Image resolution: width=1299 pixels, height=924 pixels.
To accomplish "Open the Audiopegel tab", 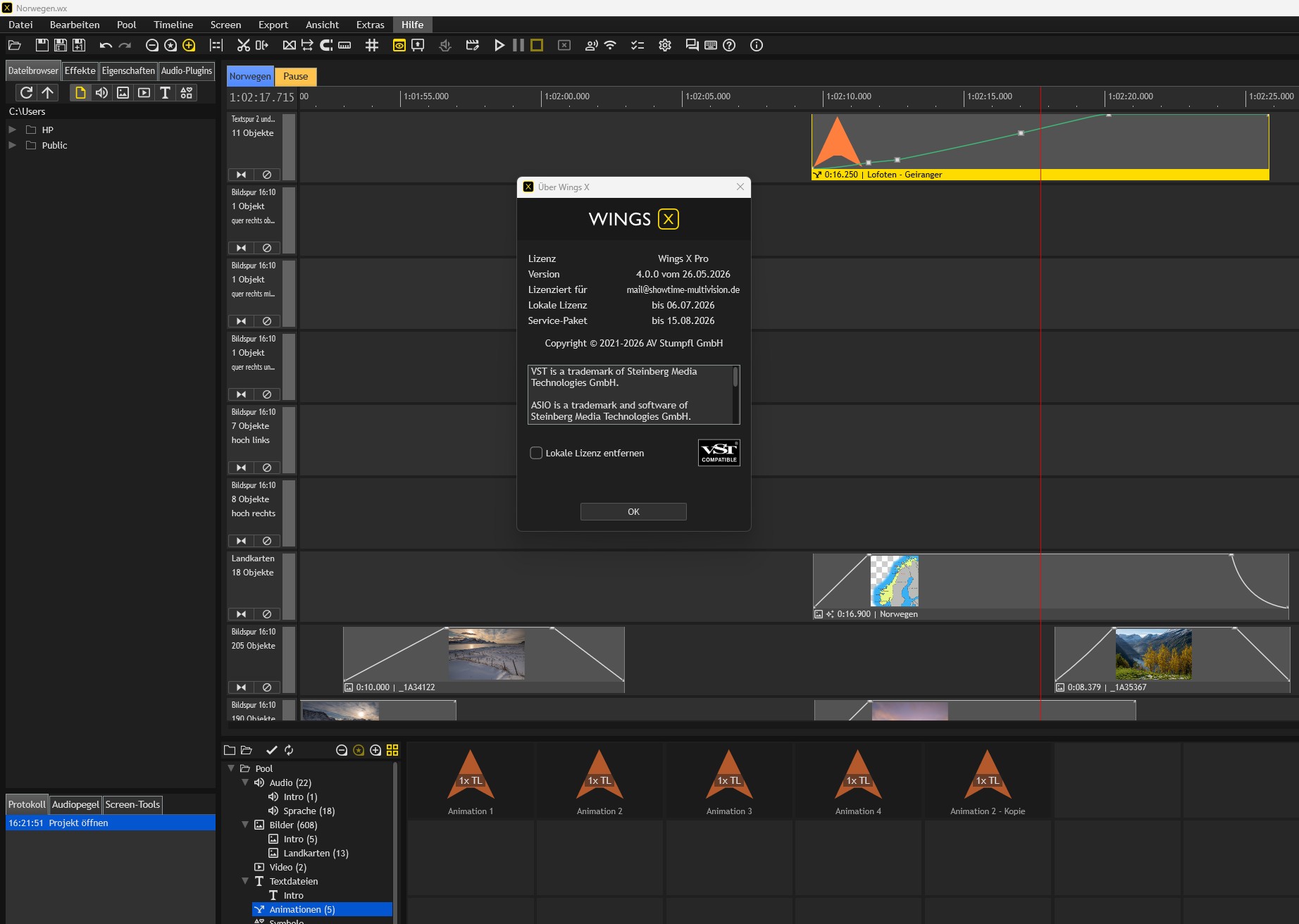I will 75,804.
